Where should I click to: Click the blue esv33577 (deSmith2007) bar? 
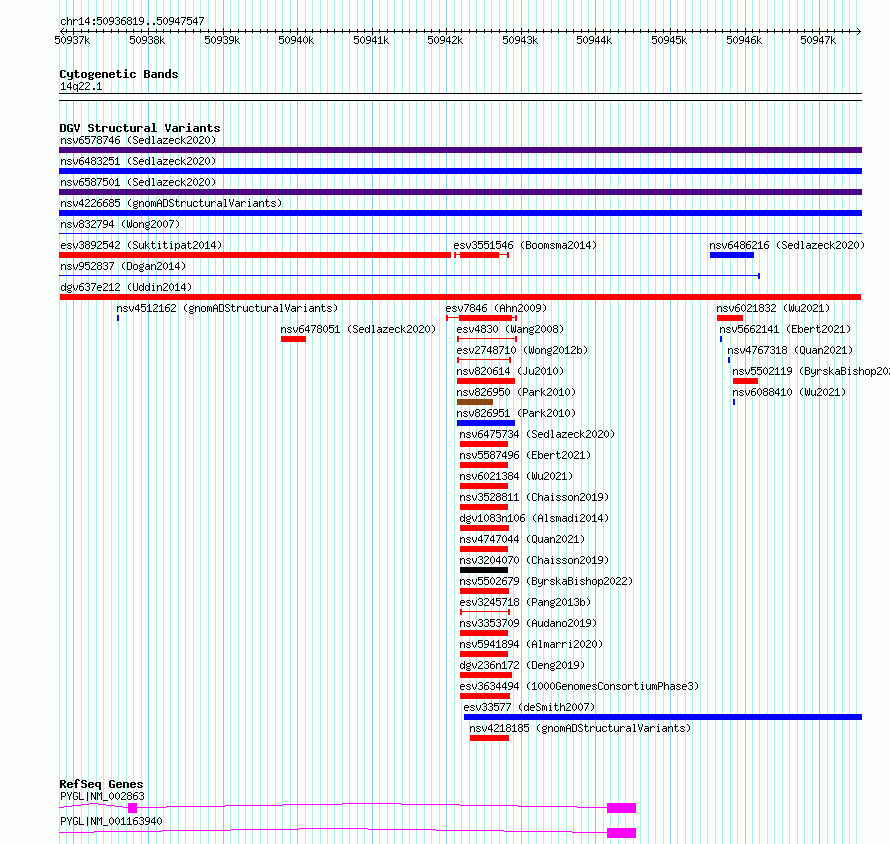coord(663,717)
